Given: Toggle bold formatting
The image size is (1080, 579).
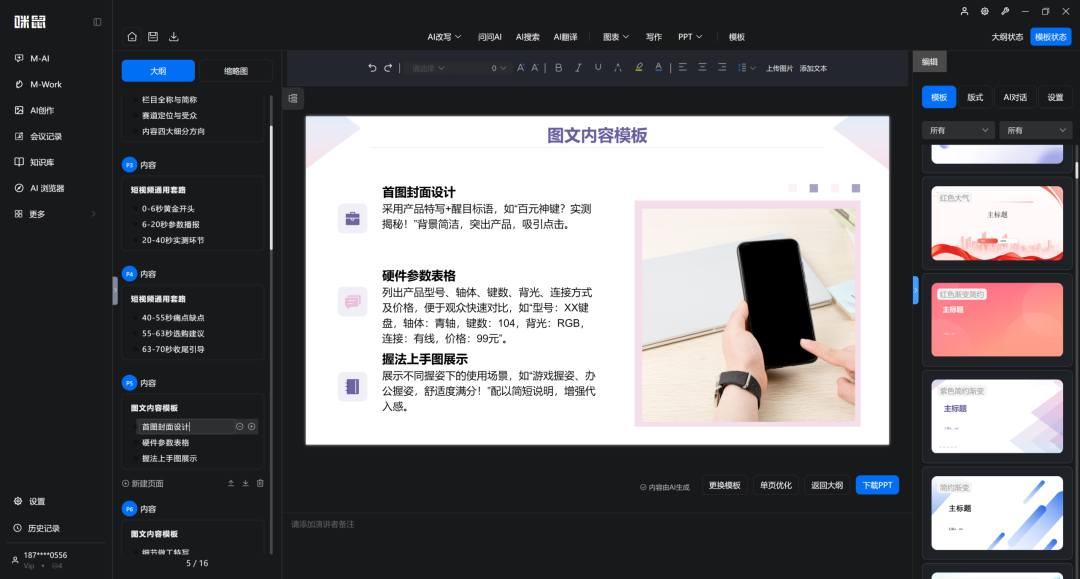Looking at the screenshot, I should click(x=559, y=67).
